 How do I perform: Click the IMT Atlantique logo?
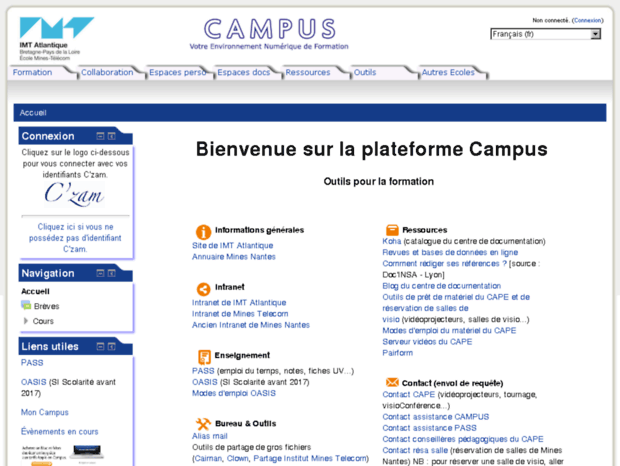click(57, 39)
